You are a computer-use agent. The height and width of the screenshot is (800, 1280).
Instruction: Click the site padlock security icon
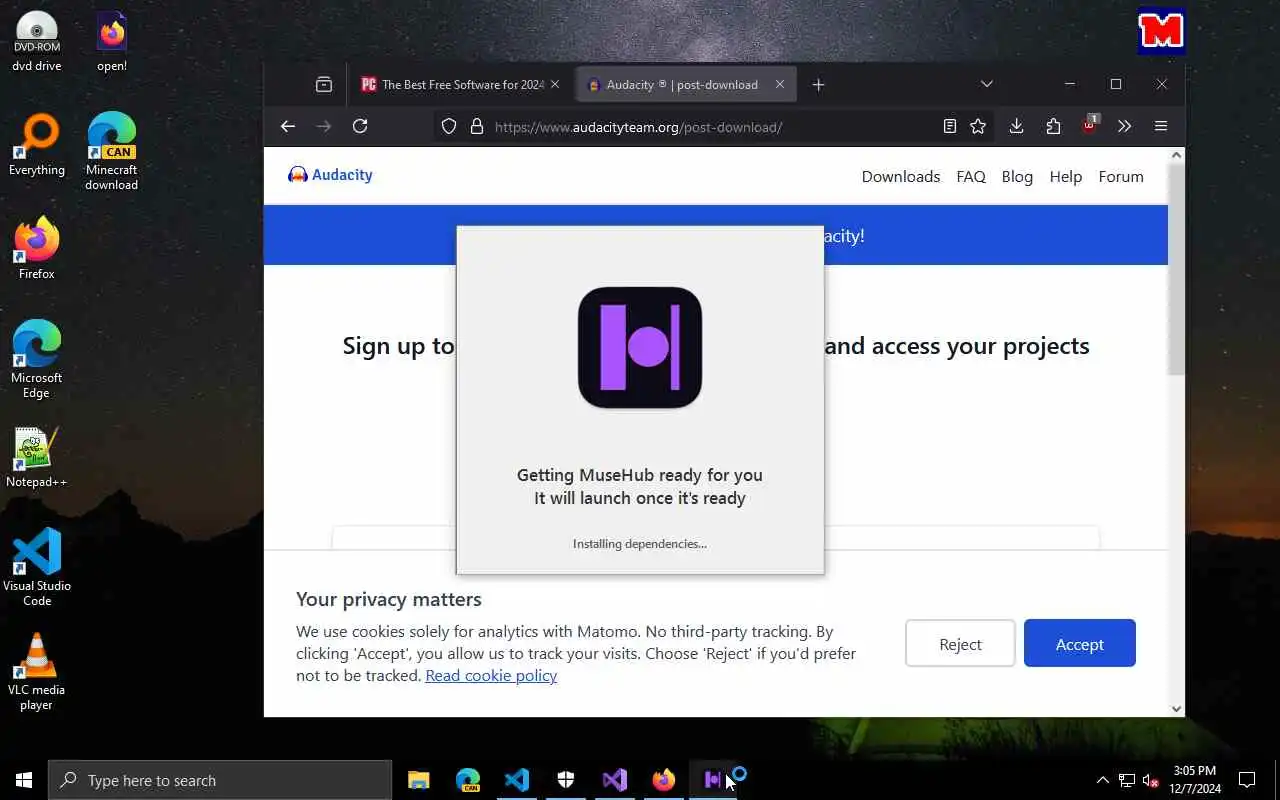click(477, 127)
